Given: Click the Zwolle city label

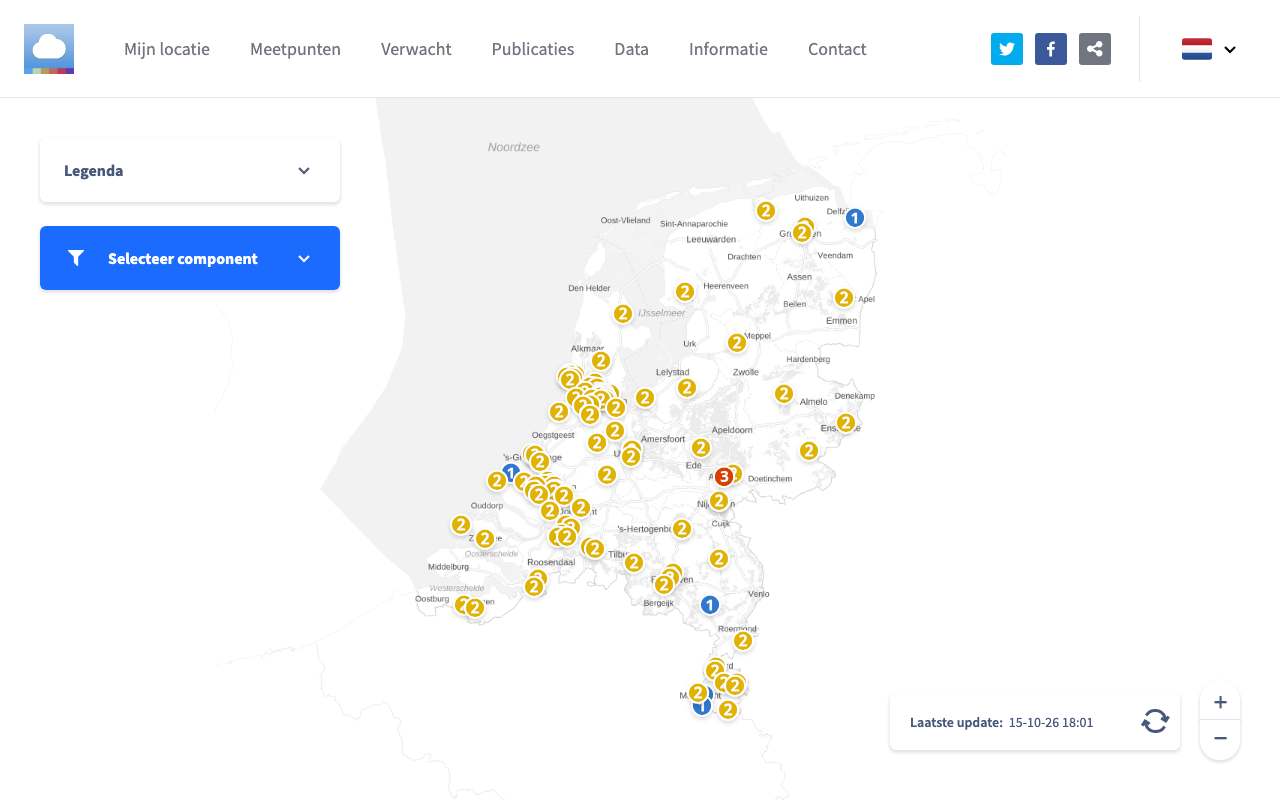Looking at the screenshot, I should [x=746, y=372].
